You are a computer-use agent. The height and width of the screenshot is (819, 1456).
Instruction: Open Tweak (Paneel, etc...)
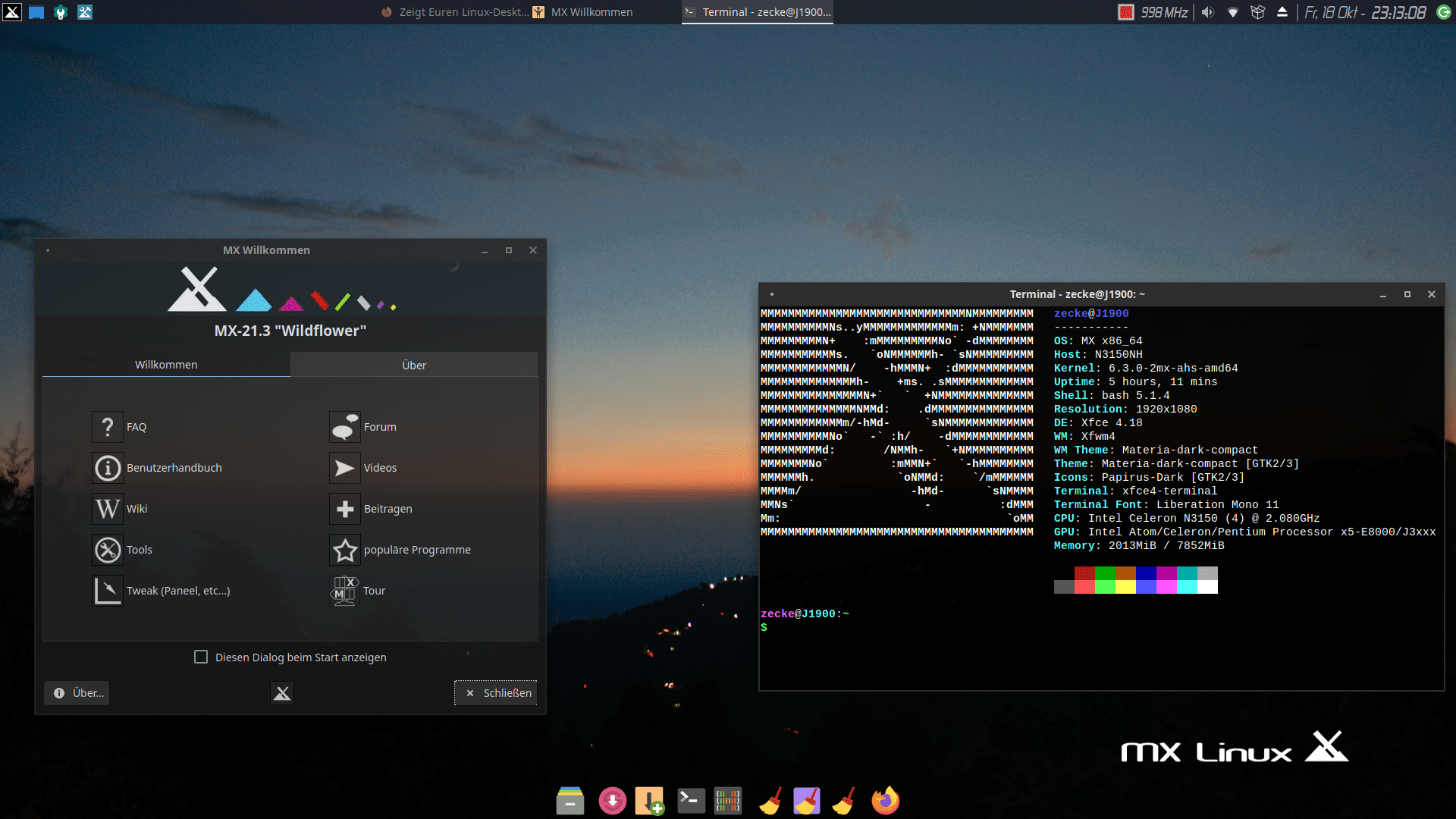click(x=162, y=591)
